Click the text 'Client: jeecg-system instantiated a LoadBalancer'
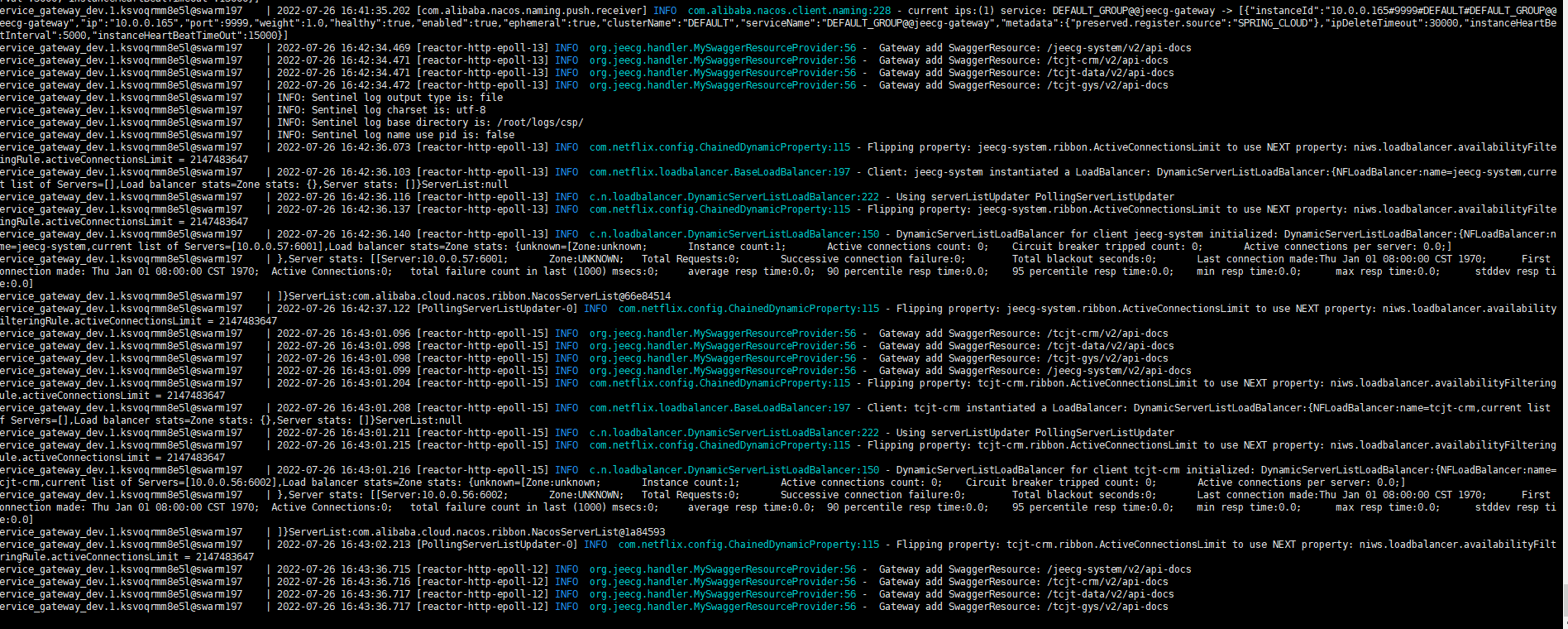 click(1006, 172)
